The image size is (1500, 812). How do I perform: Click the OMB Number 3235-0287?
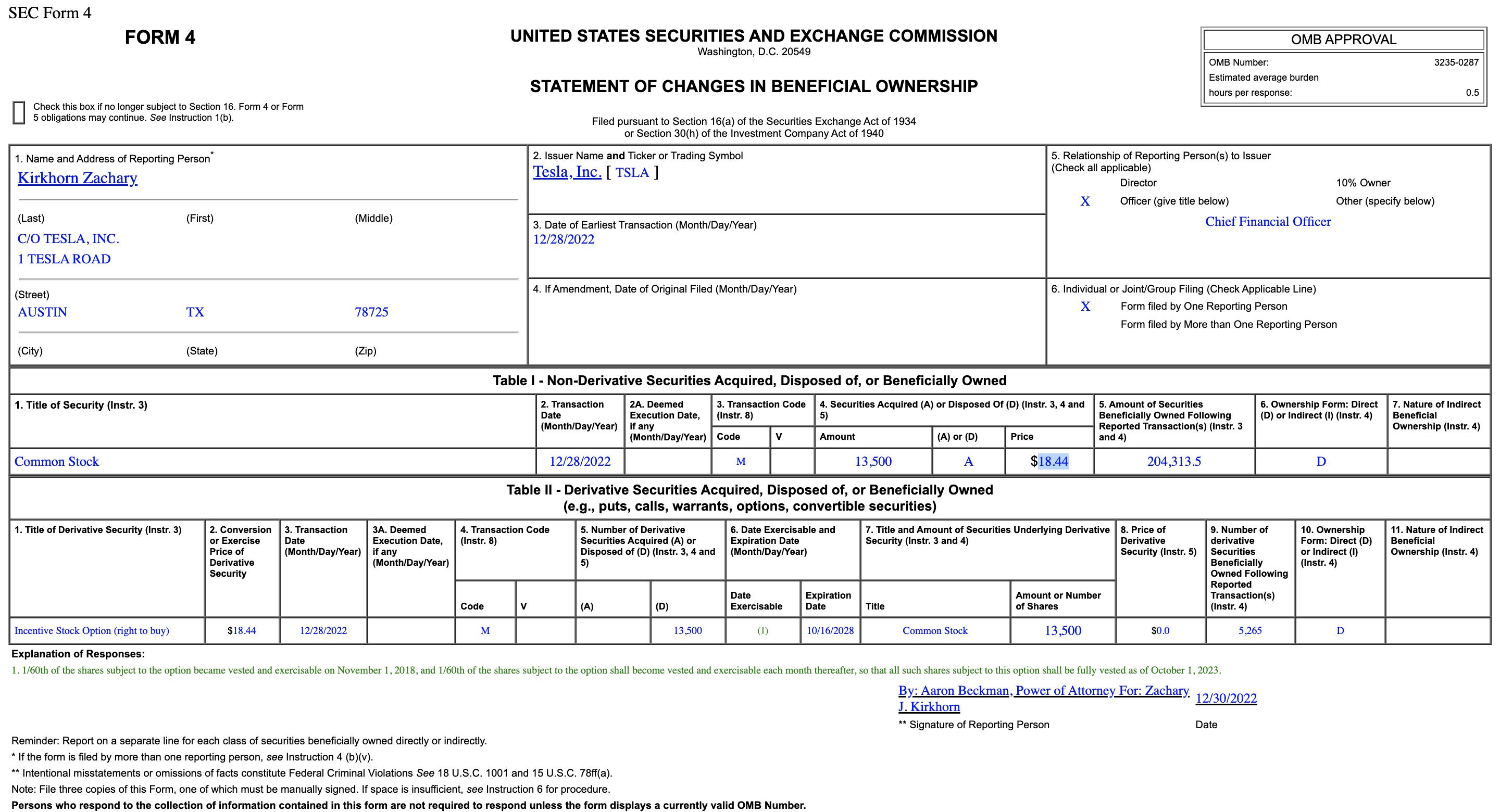coord(1456,63)
